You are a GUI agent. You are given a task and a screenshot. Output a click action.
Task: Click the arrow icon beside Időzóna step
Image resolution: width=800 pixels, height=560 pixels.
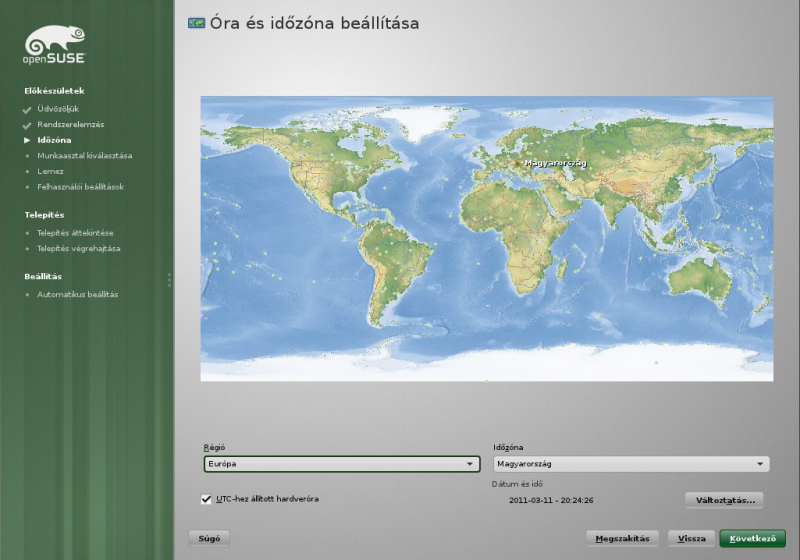pos(27,140)
